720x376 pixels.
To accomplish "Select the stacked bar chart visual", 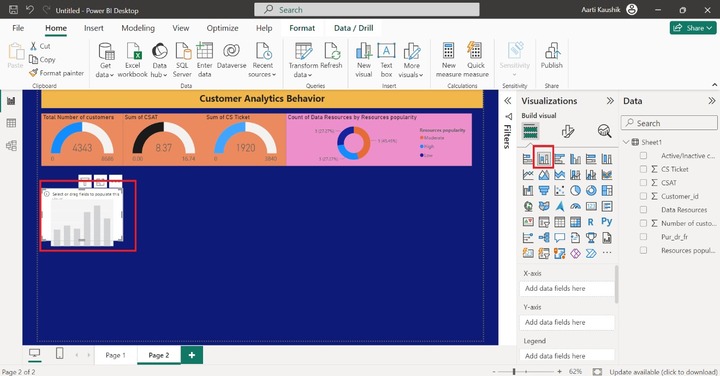I will point(528,159).
